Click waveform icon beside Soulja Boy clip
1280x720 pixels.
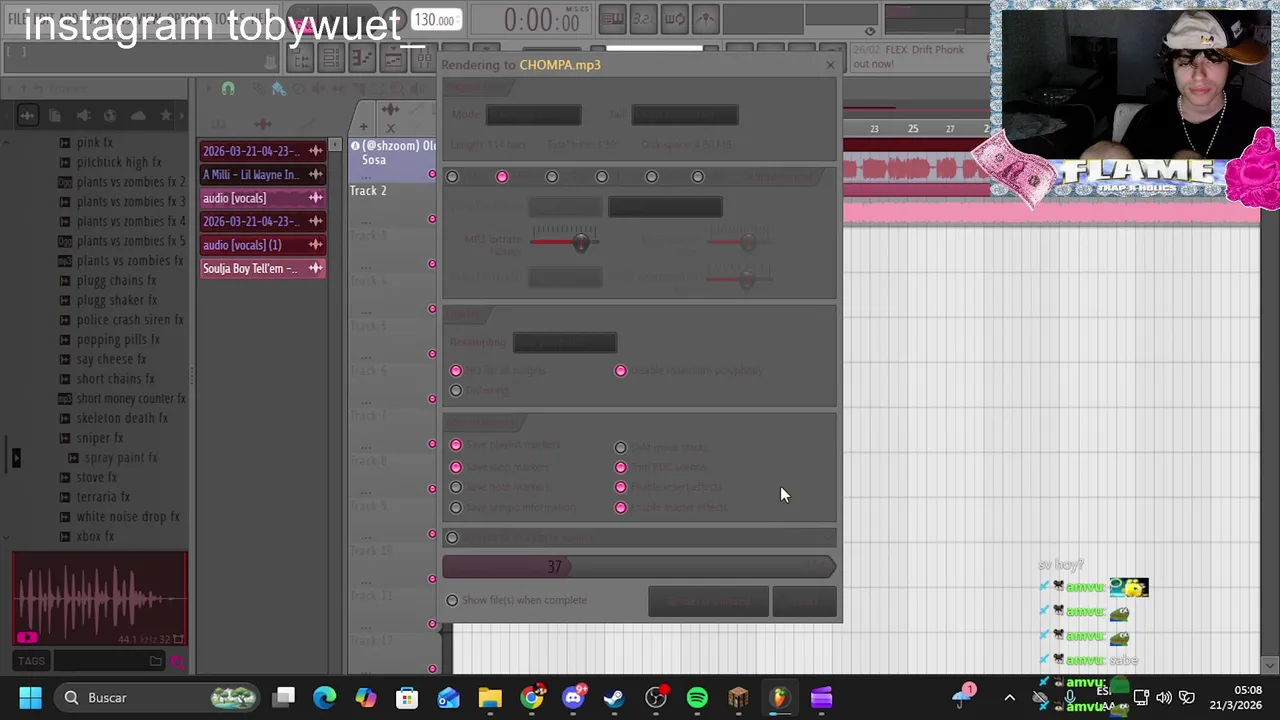(315, 268)
